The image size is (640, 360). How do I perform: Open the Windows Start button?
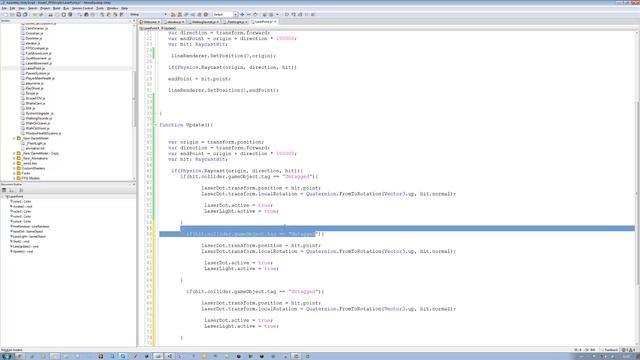click(x=7, y=356)
